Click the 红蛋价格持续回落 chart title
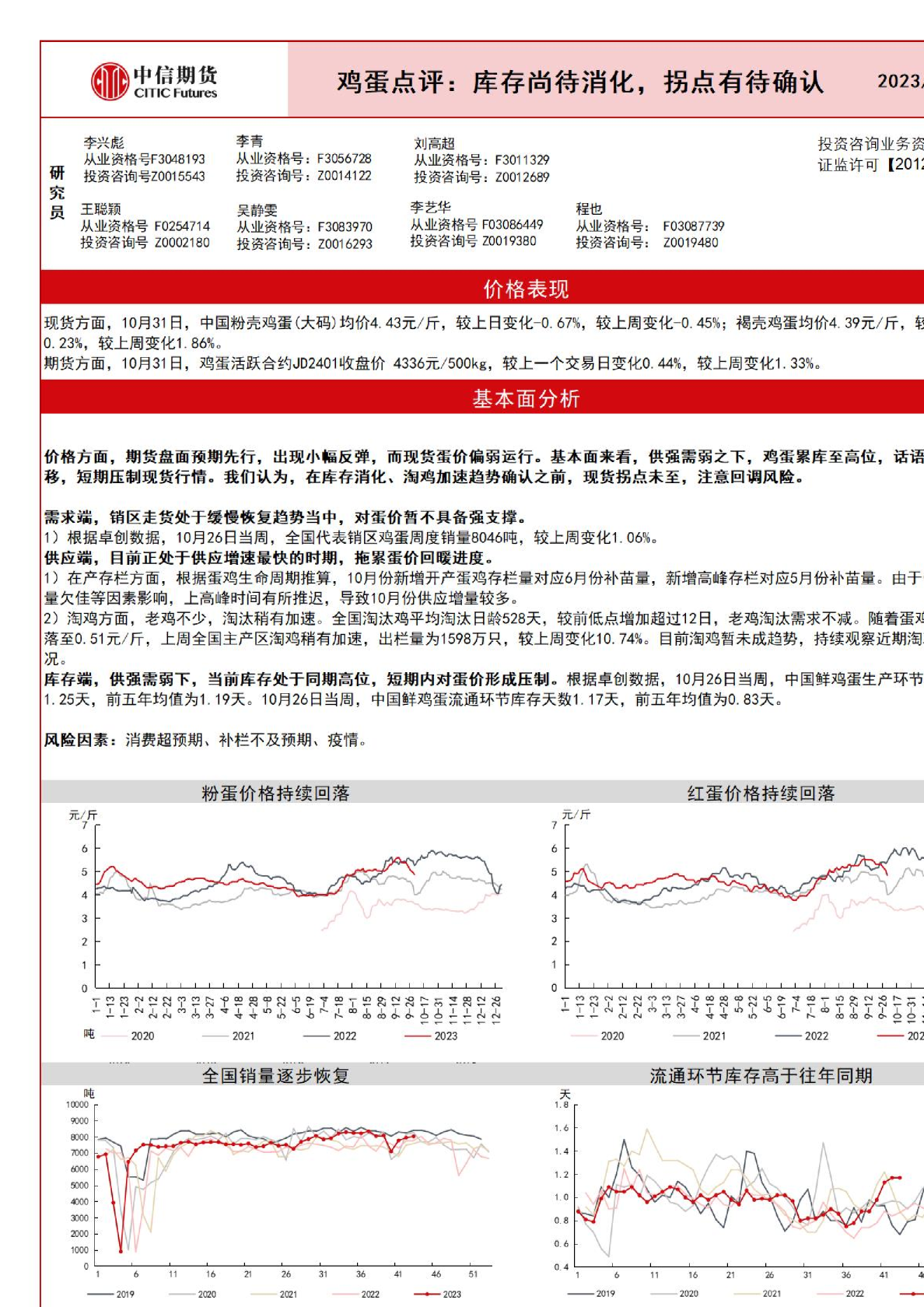This screenshot has height=1307, width=924. [x=760, y=793]
